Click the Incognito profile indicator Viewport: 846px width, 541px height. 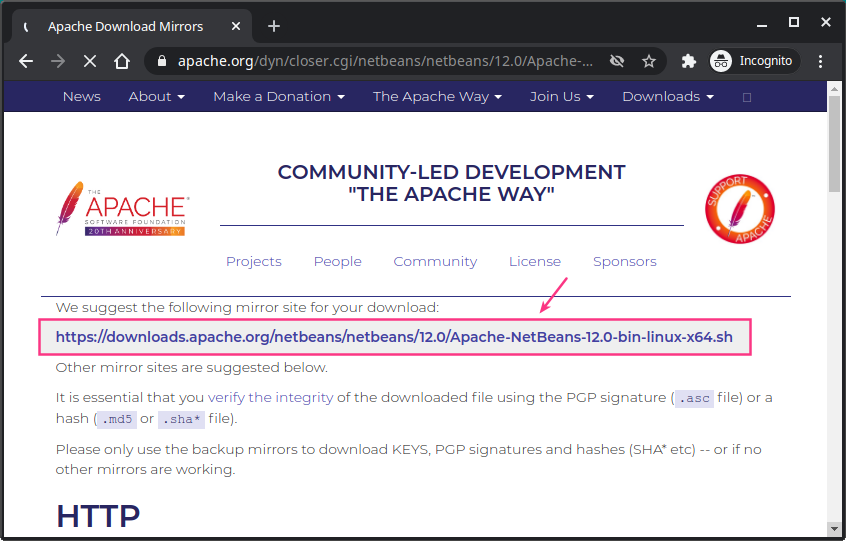[754, 61]
